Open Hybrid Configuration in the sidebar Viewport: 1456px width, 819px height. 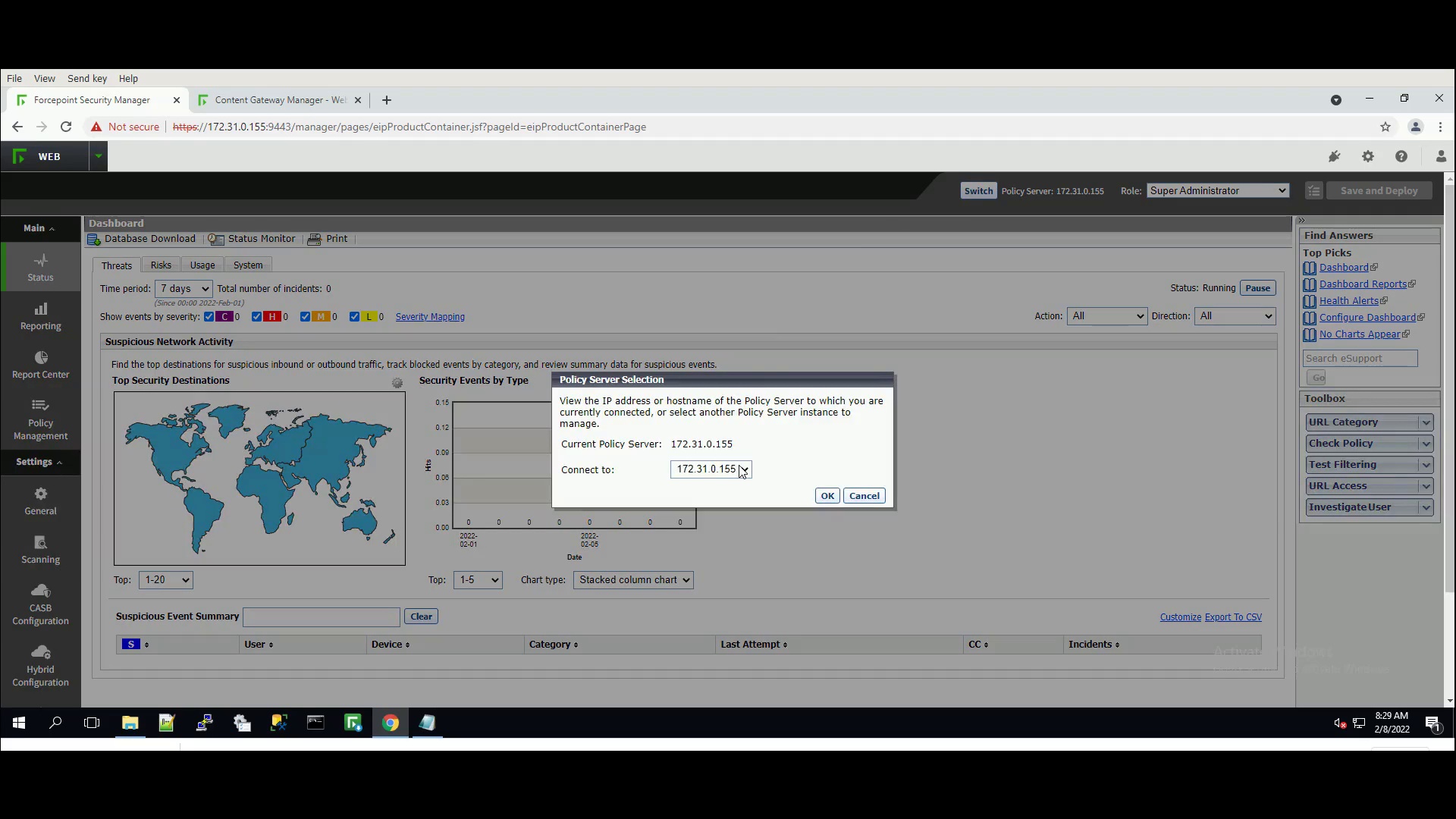40,666
